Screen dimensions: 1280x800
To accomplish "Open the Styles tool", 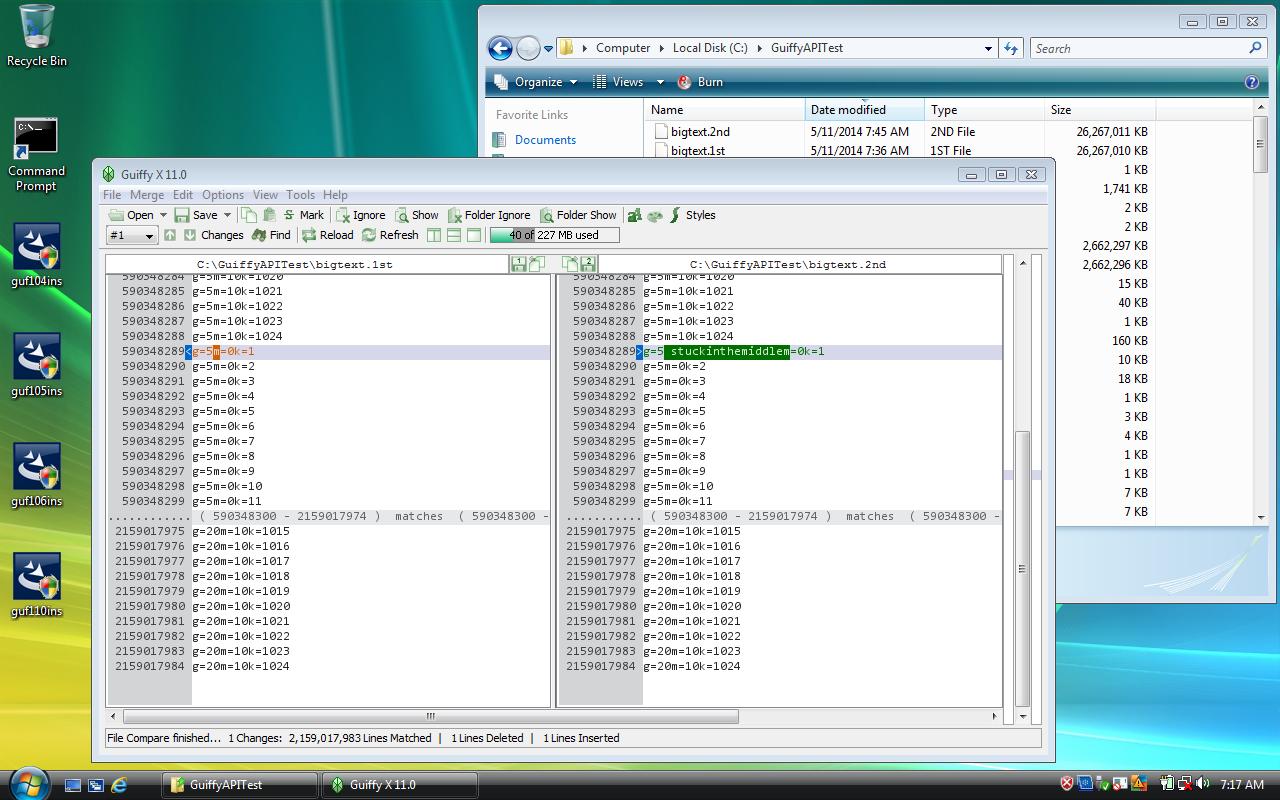I will pyautogui.click(x=692, y=215).
